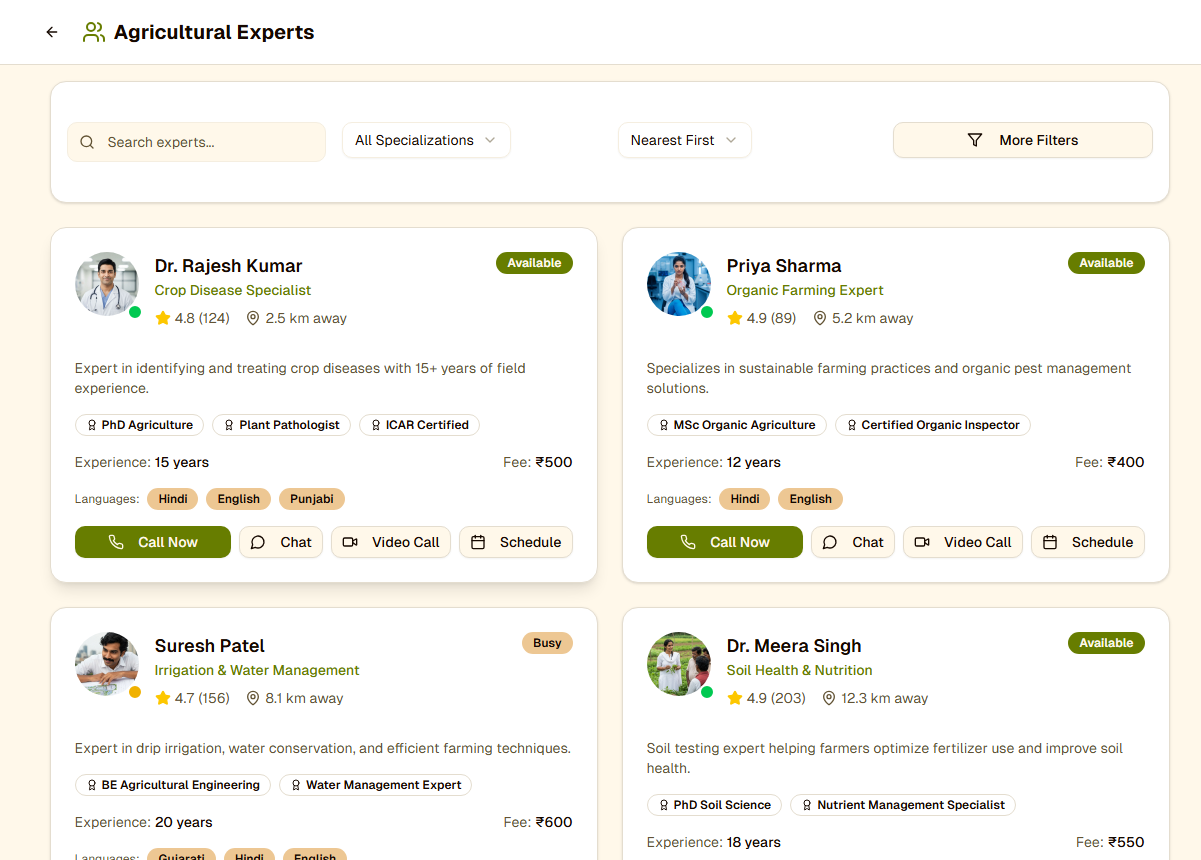Viewport: 1201px width, 860px height.
Task: Start a video call with Priya Sharma
Action: (963, 542)
